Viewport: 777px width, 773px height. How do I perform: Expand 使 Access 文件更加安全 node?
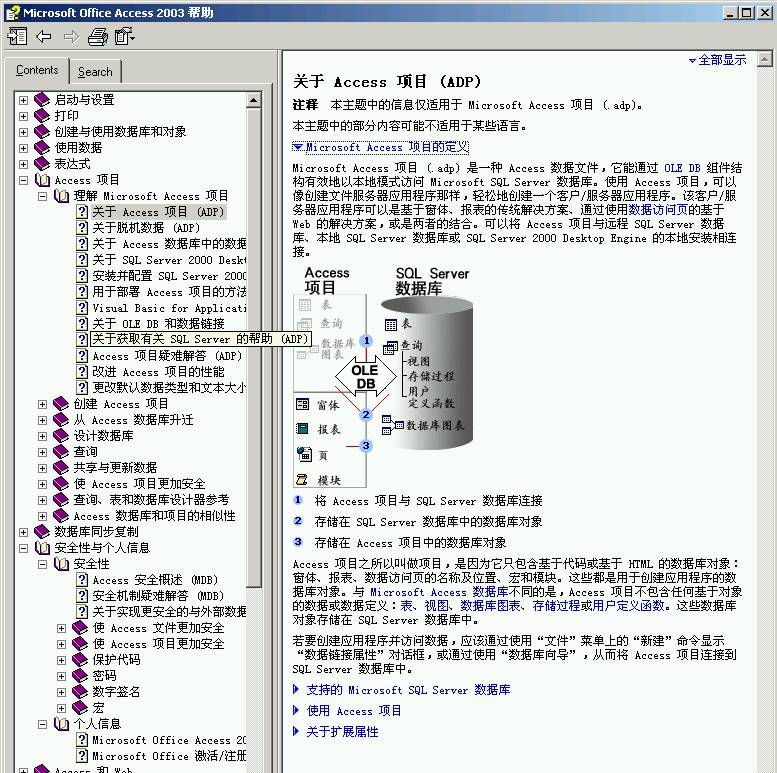tap(61, 628)
